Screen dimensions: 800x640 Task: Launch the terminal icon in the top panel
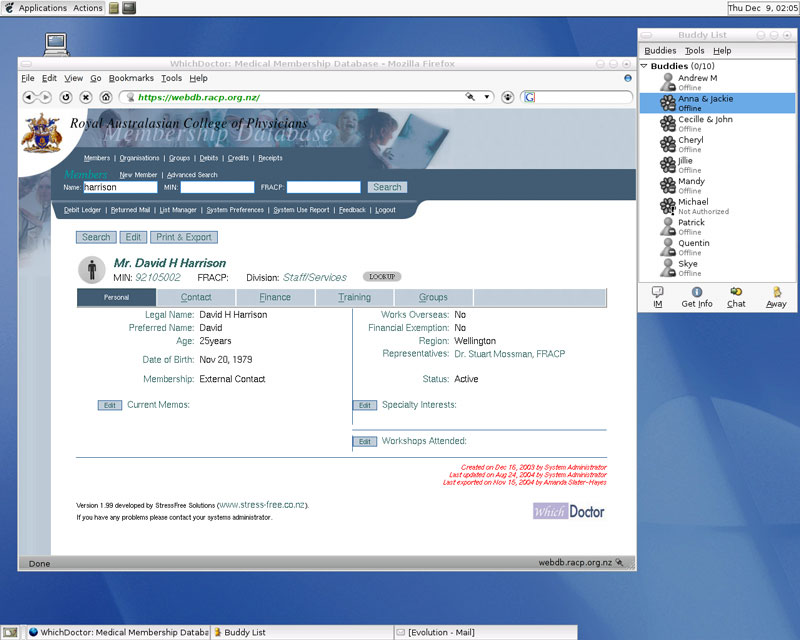pos(129,8)
